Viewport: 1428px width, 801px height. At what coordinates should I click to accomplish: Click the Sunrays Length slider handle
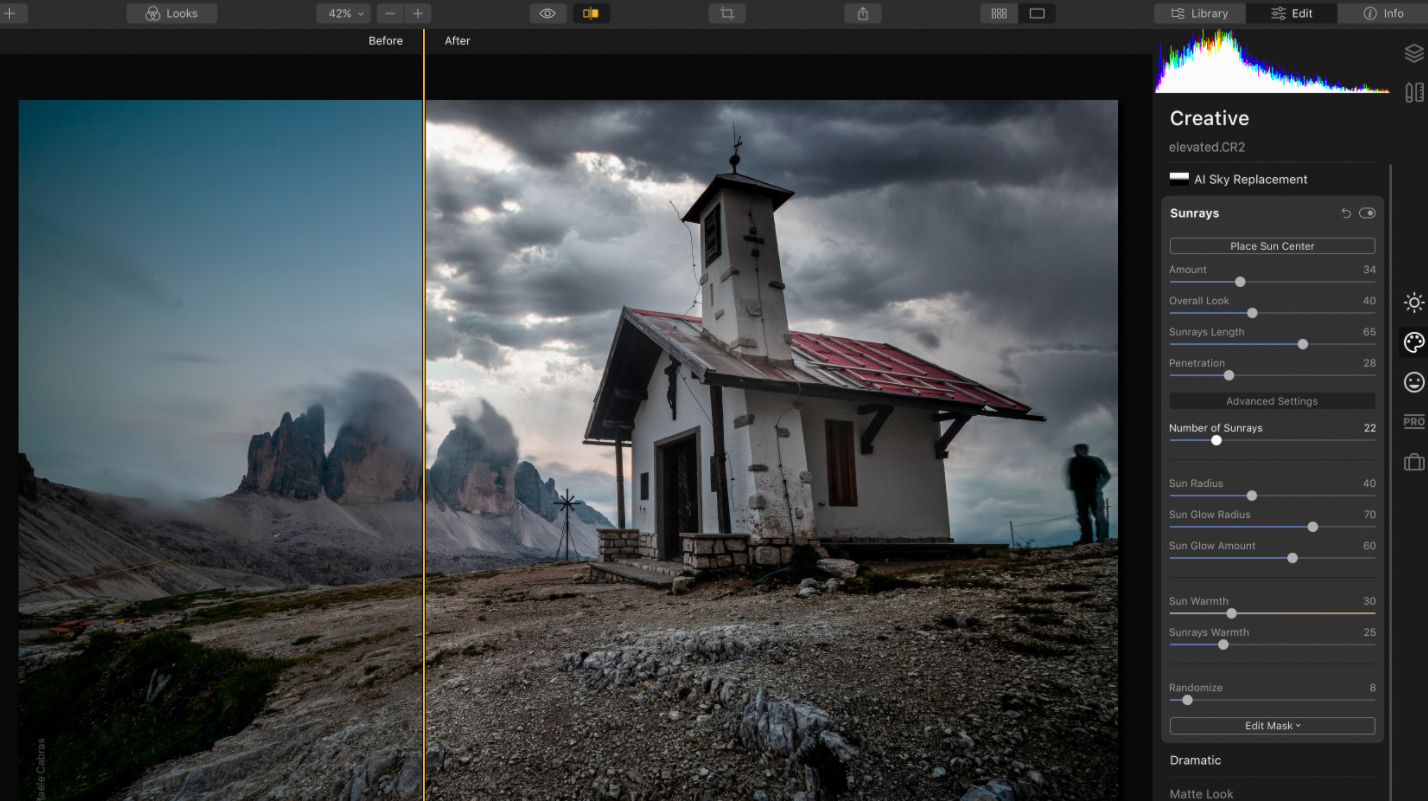pos(1302,344)
